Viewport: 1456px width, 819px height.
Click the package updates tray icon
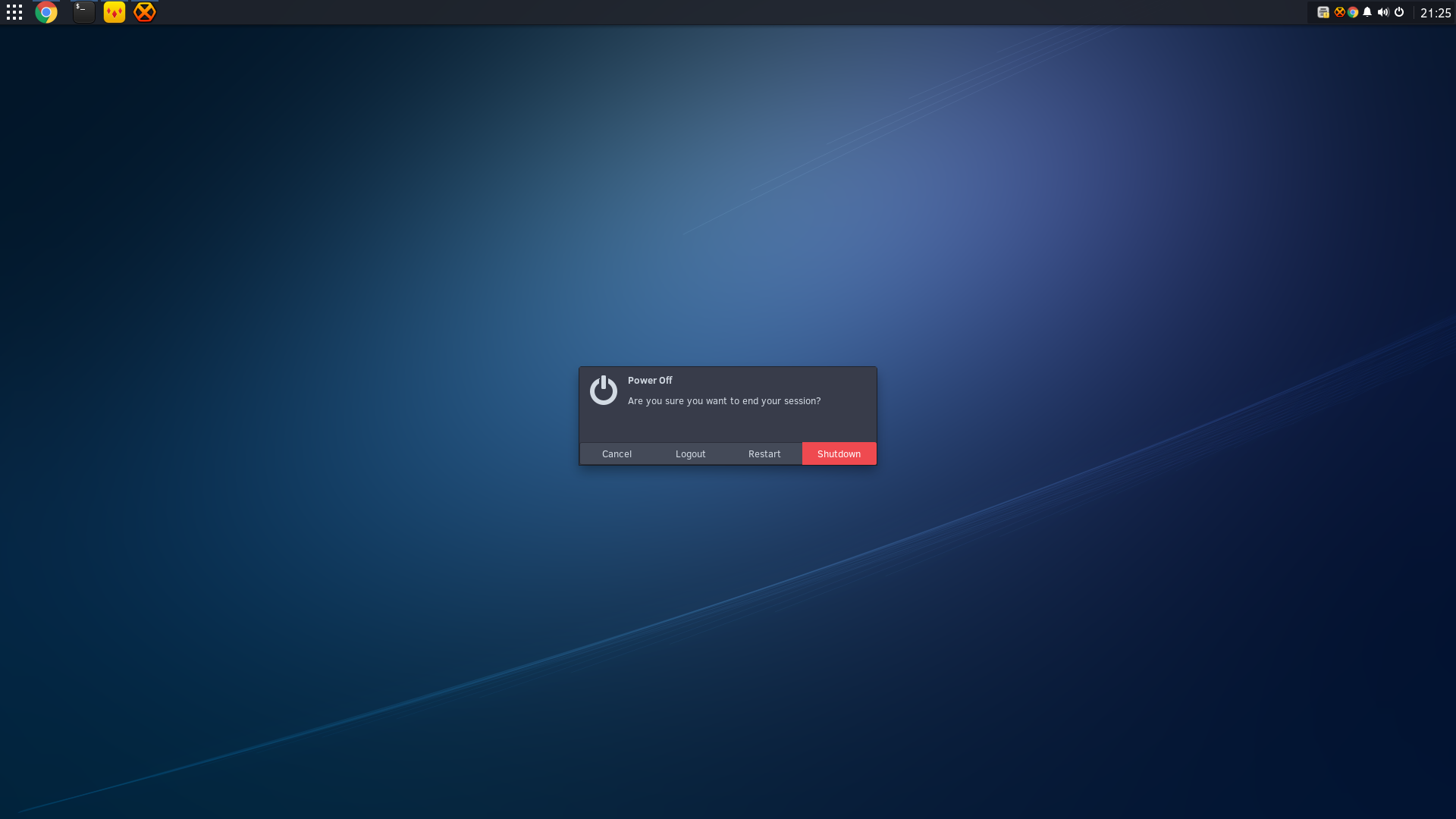[1323, 12]
